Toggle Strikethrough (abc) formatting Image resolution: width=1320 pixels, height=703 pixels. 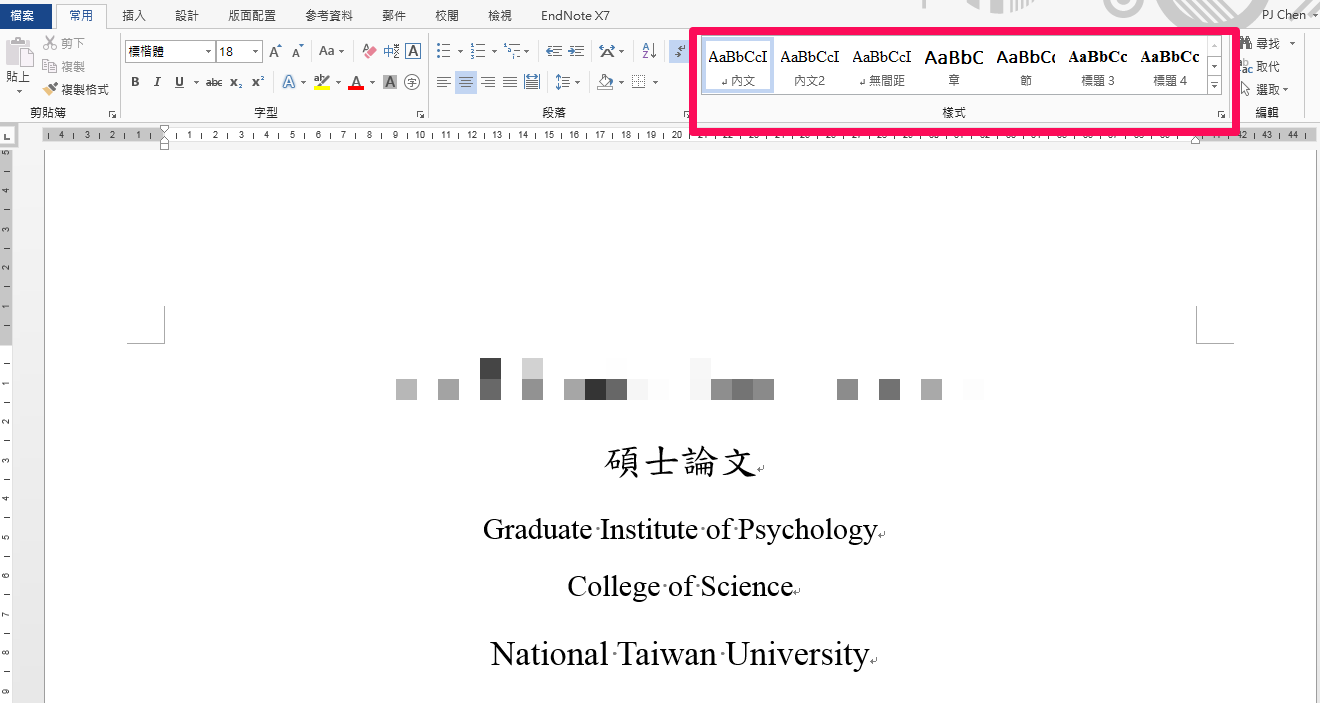click(214, 82)
